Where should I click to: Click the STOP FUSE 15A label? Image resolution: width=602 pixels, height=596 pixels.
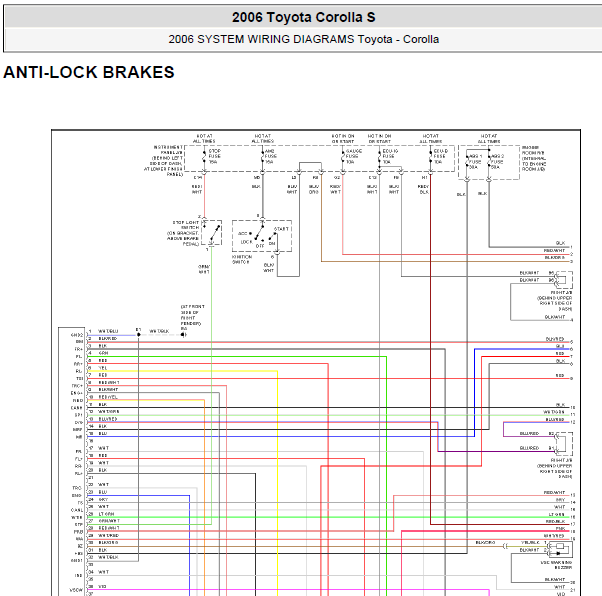coord(214,156)
